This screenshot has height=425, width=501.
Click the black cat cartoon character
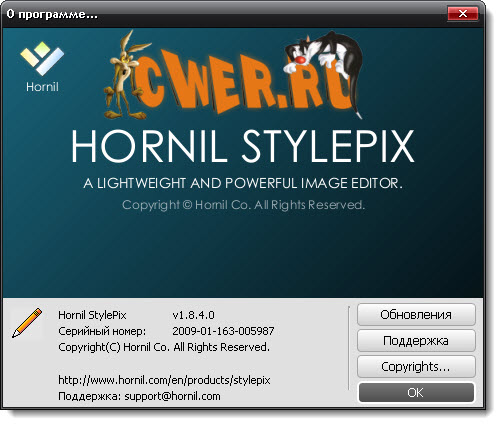[x=323, y=67]
